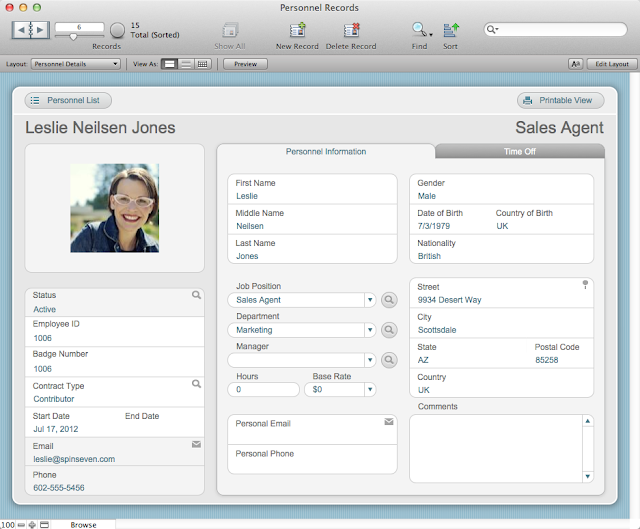Screen dimensions: 640x529
Task: Click the quick find magnifier icon
Action: coord(491,29)
